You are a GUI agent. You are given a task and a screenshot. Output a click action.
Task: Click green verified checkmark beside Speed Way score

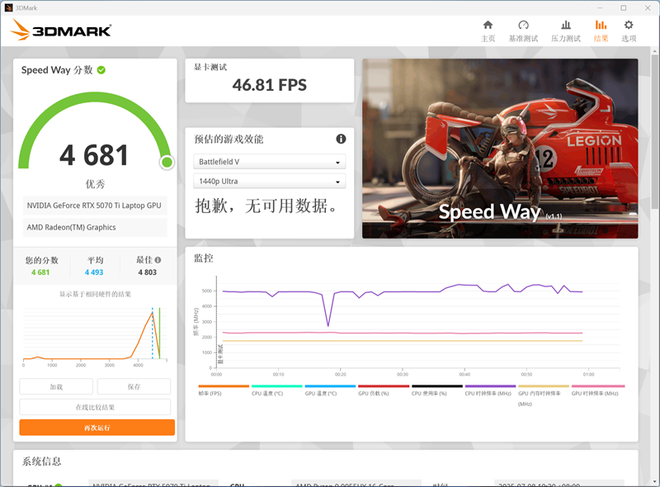click(102, 70)
